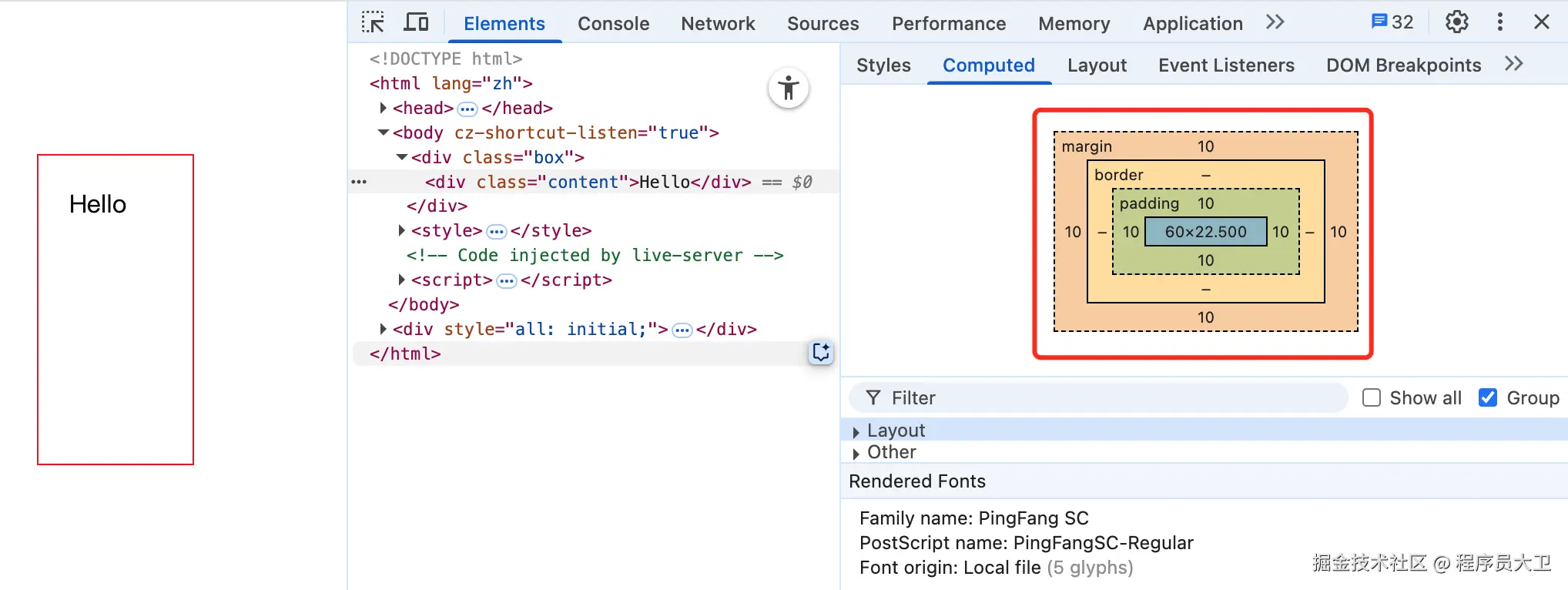Click the ellipsis button left of the content div row
This screenshot has height=590, width=1568.
tap(359, 182)
